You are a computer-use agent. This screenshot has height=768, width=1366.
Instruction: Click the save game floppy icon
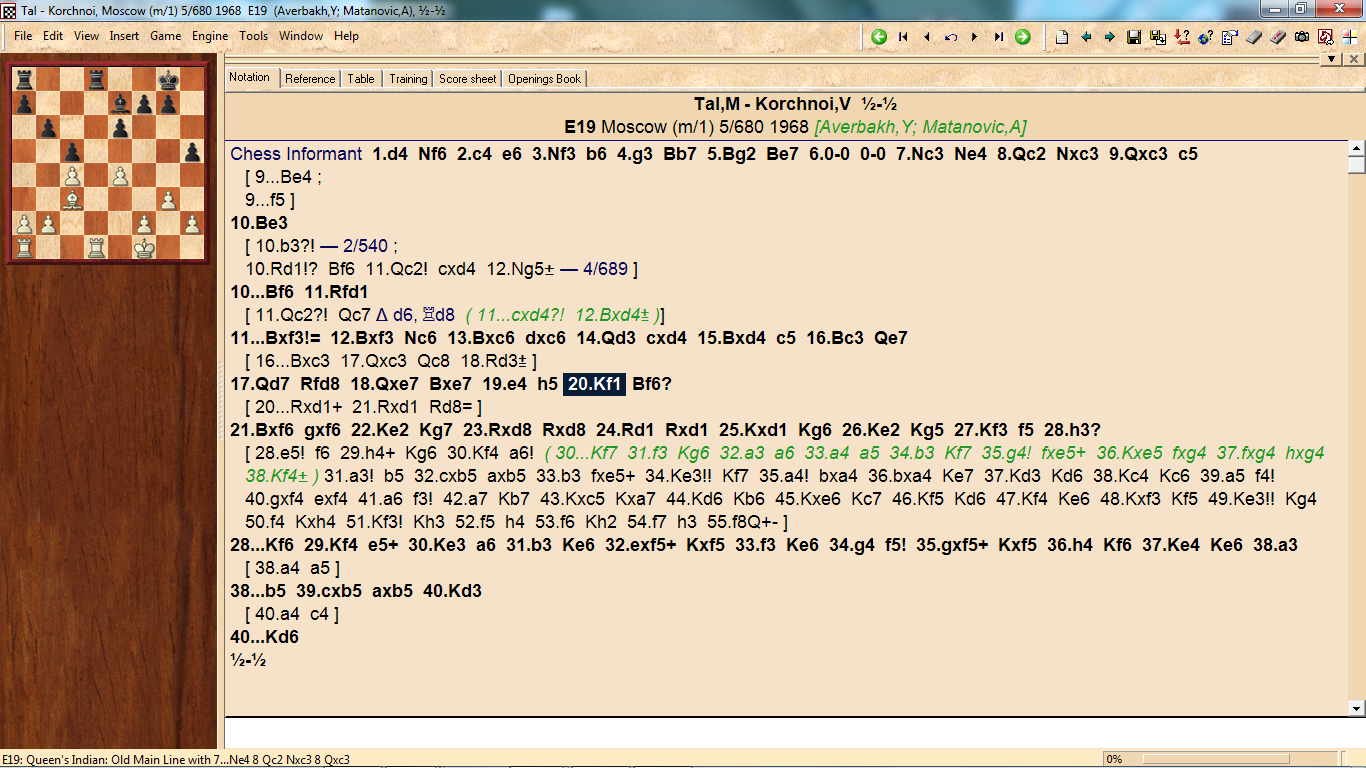(1134, 37)
